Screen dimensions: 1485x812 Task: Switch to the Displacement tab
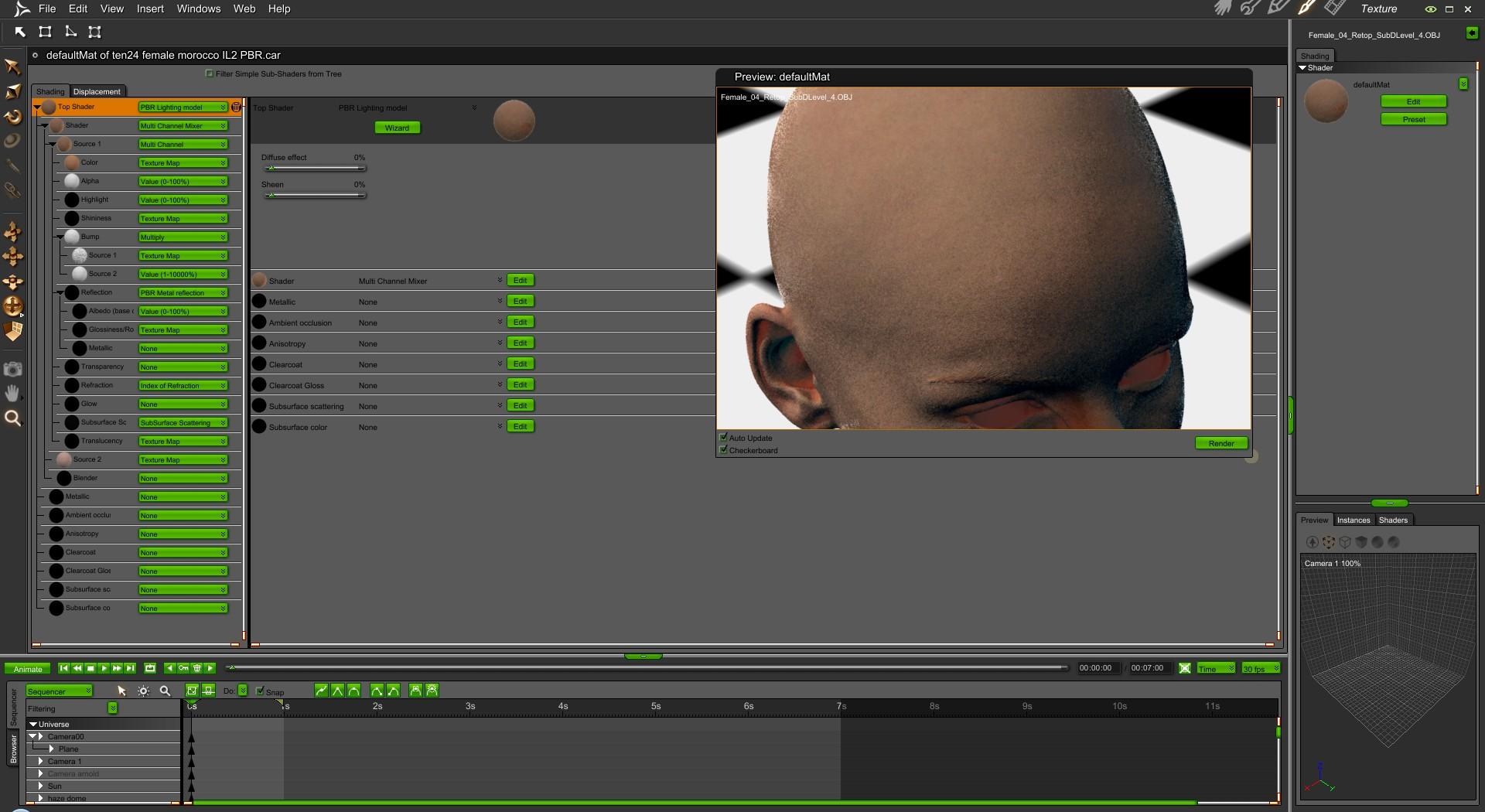pos(97,91)
